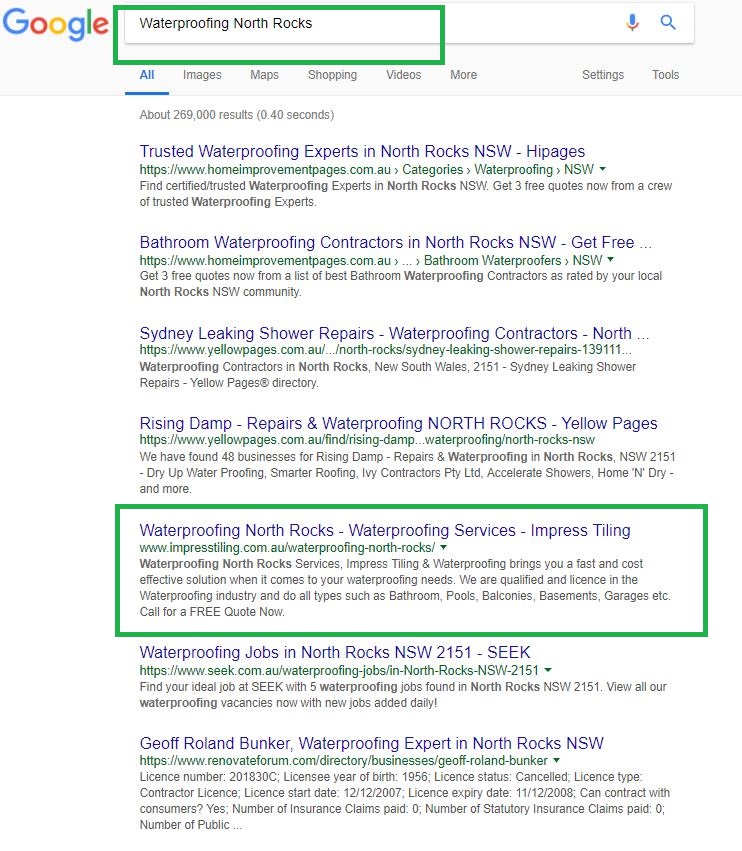This screenshot has height=851, width=742.
Task: Click snippet 'Get 3 free quotes now from a list'
Action: tap(401, 284)
